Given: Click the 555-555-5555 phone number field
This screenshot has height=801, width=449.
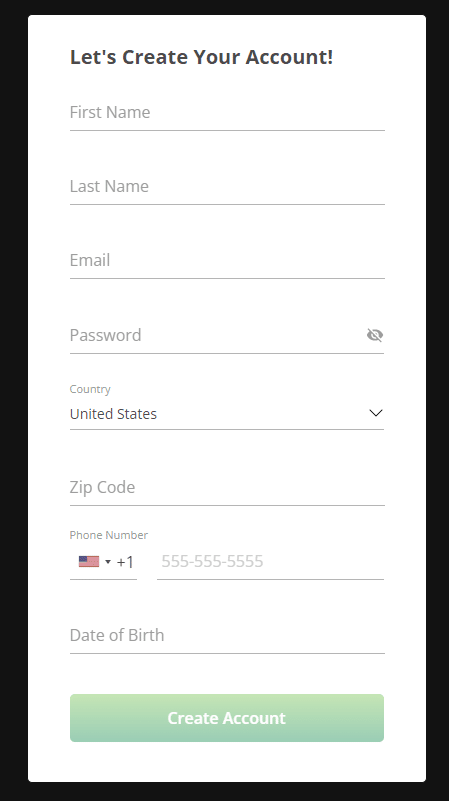Looking at the screenshot, I should click(x=270, y=561).
